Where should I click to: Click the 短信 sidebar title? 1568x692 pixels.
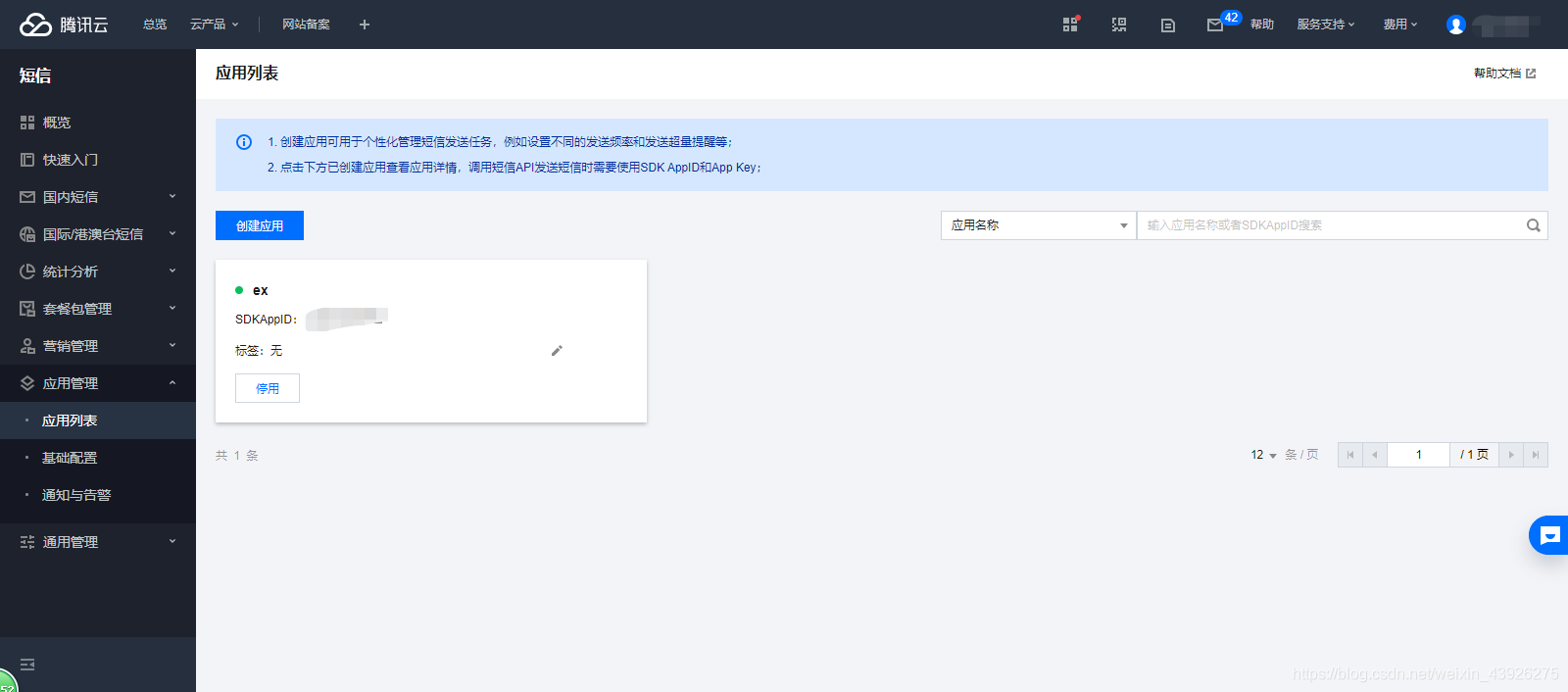35,75
